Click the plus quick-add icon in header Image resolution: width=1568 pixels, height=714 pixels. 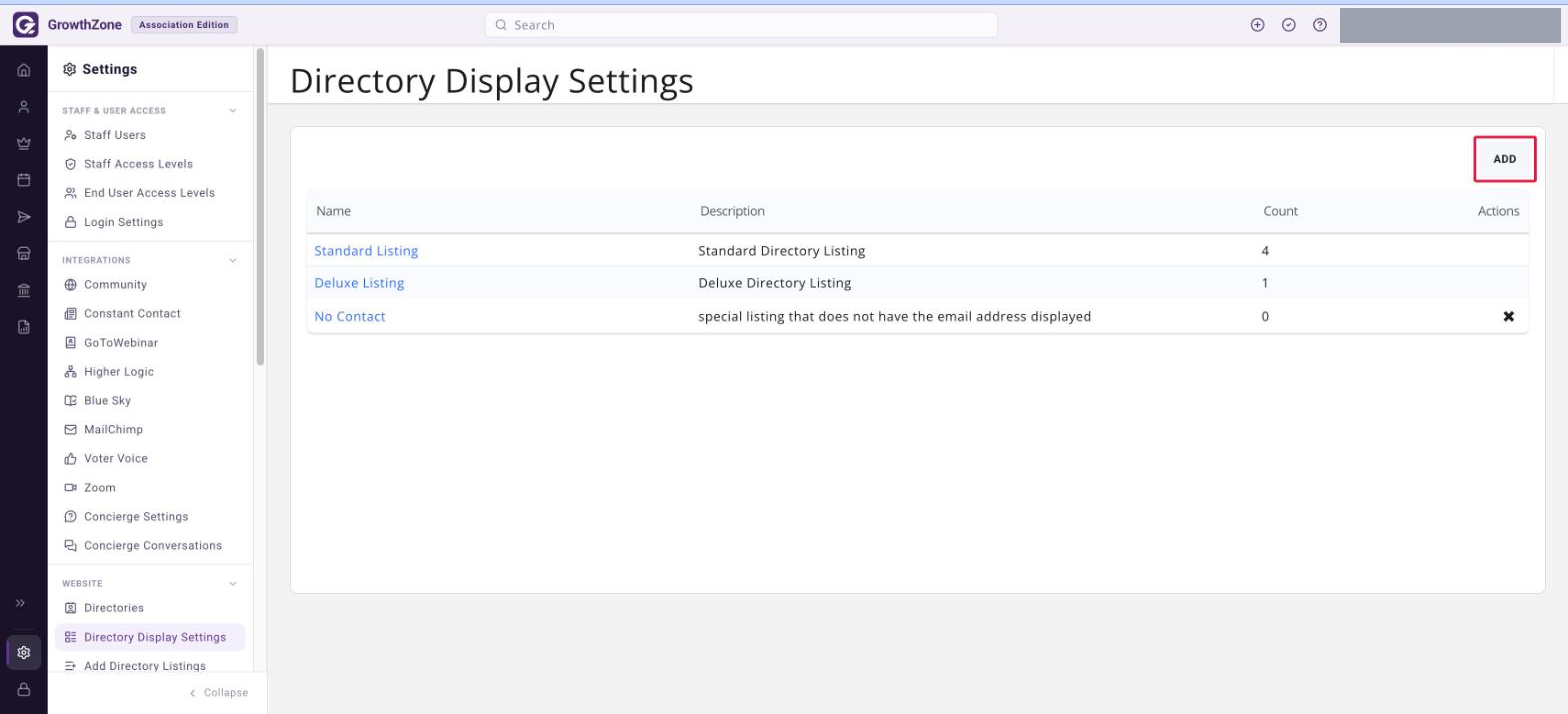1258,25
